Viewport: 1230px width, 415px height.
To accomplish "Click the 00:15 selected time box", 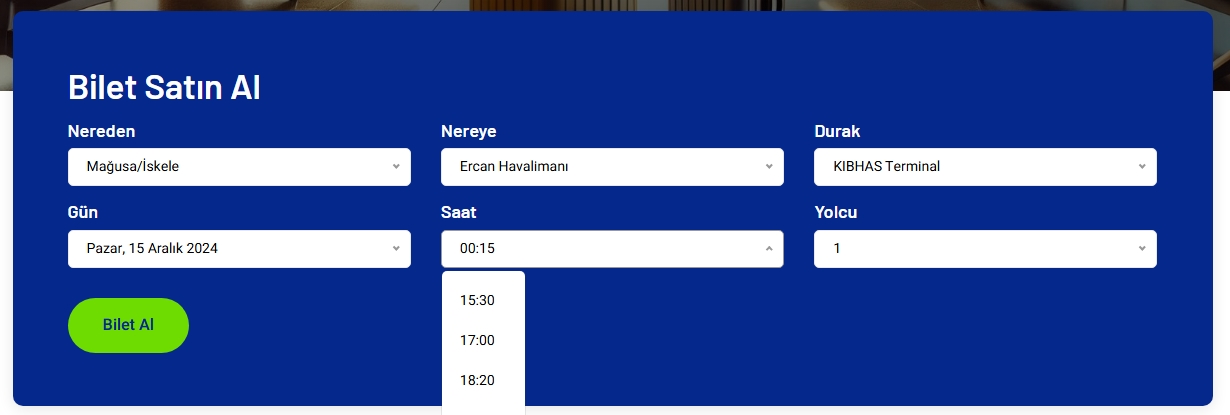I will [612, 249].
